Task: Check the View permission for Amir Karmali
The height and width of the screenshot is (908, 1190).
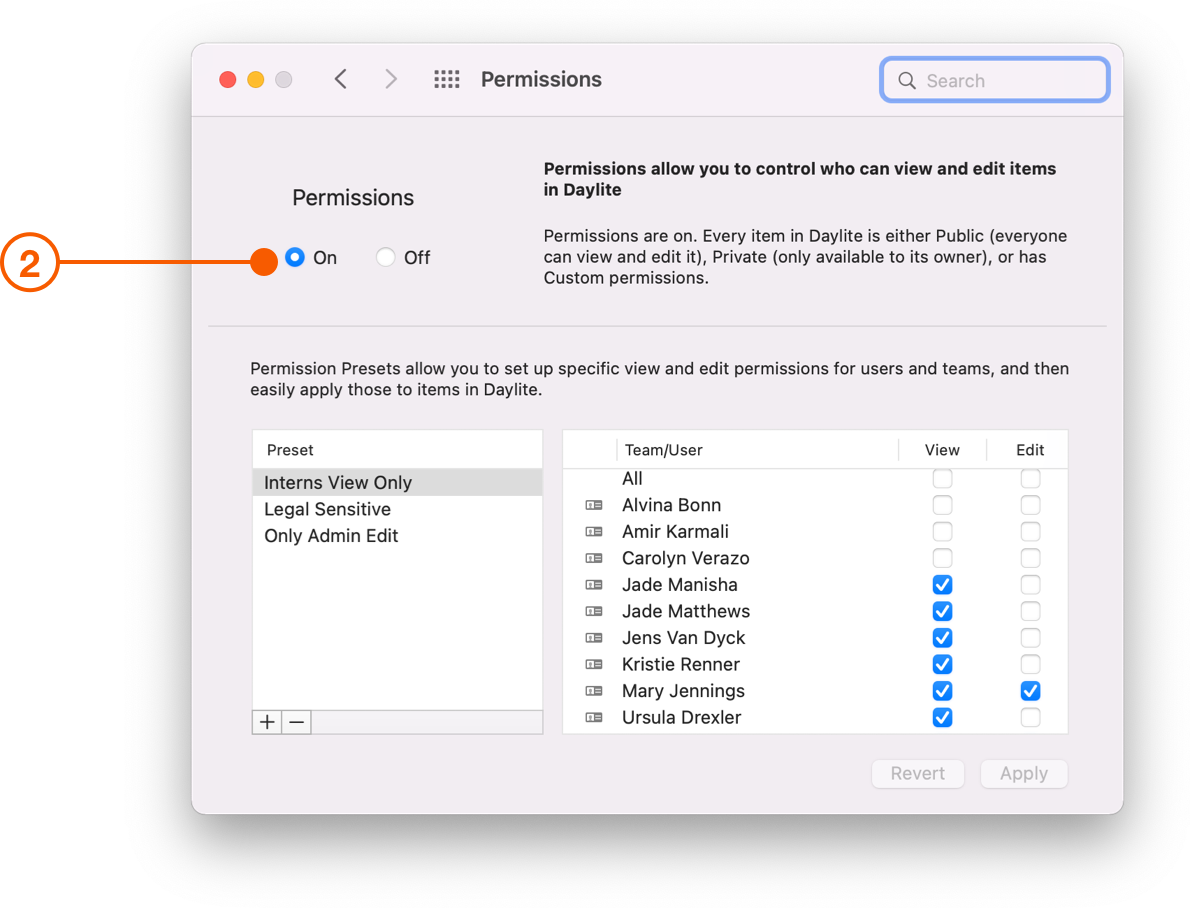Action: (x=942, y=531)
